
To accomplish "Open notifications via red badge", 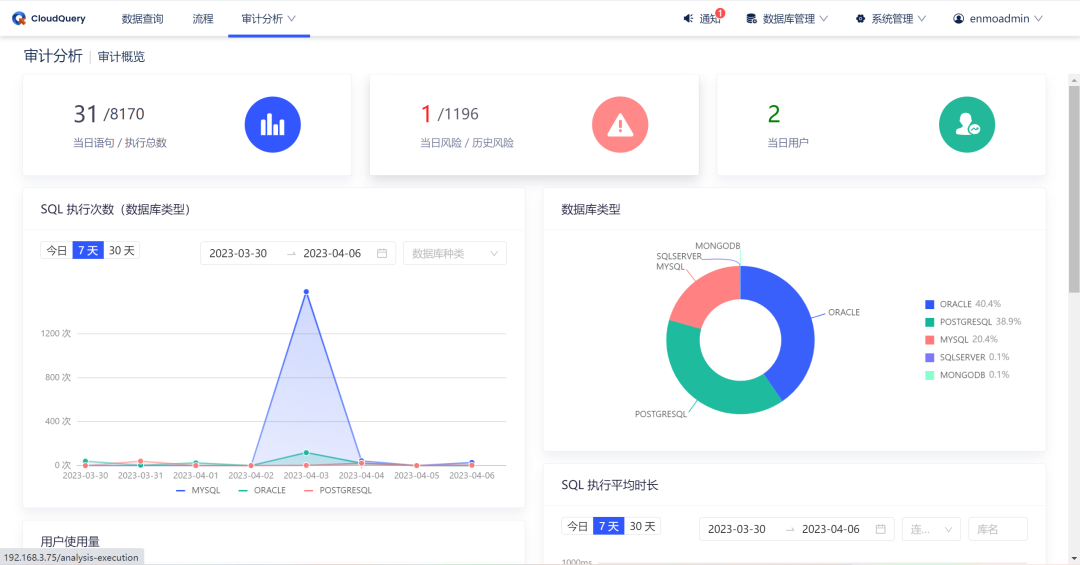I will pos(720,12).
